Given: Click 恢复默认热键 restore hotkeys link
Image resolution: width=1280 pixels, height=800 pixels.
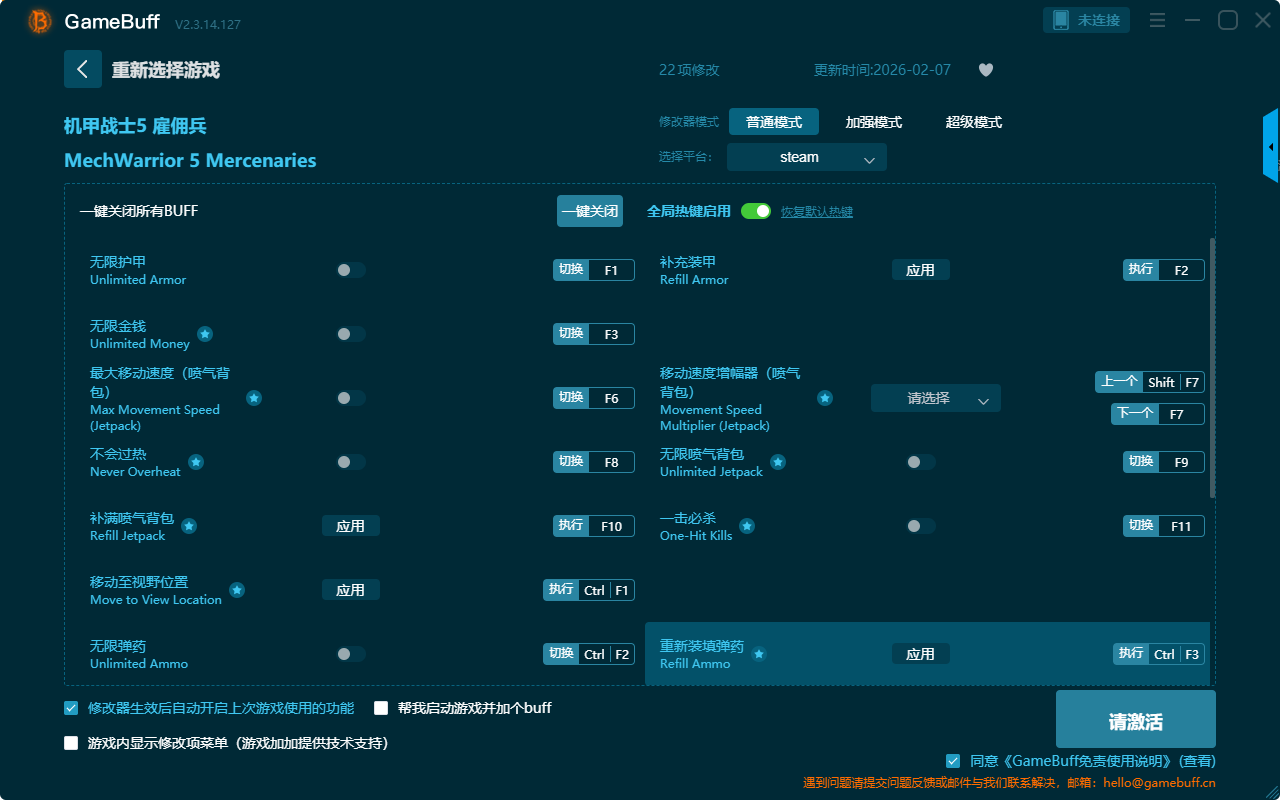Looking at the screenshot, I should tap(816, 212).
